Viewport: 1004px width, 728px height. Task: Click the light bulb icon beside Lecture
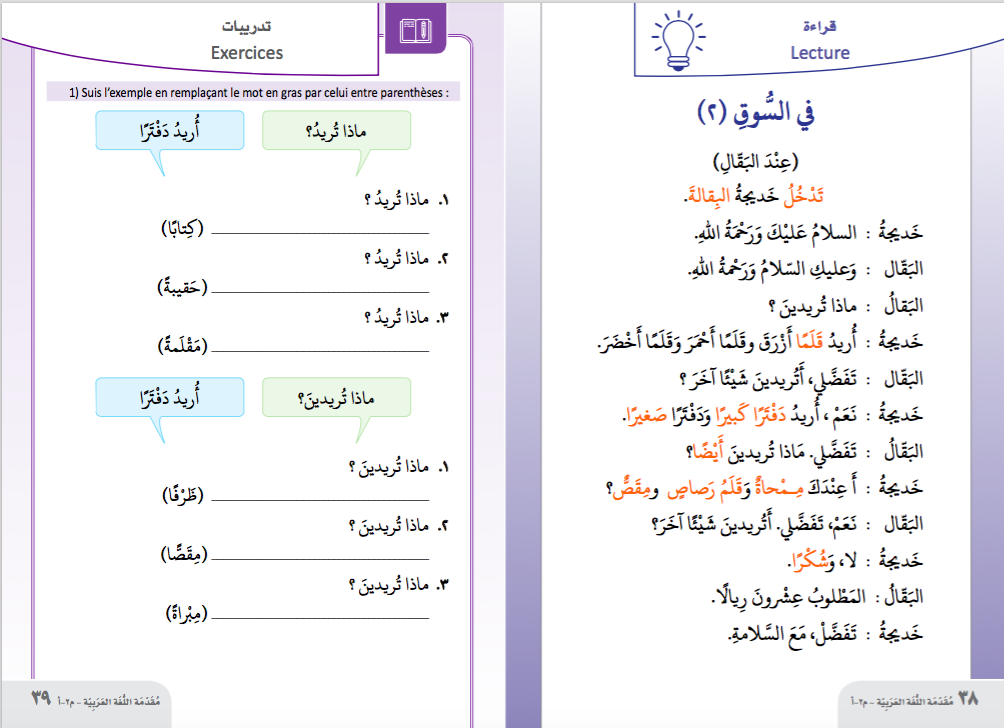point(678,41)
